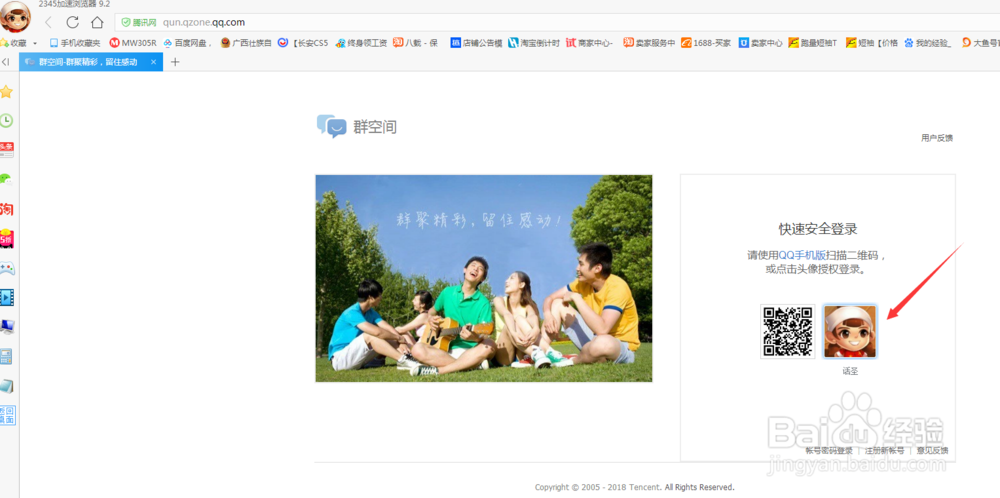The height and width of the screenshot is (498, 1000).
Task: Open the 商家中心- bookmark
Action: (x=590, y=43)
